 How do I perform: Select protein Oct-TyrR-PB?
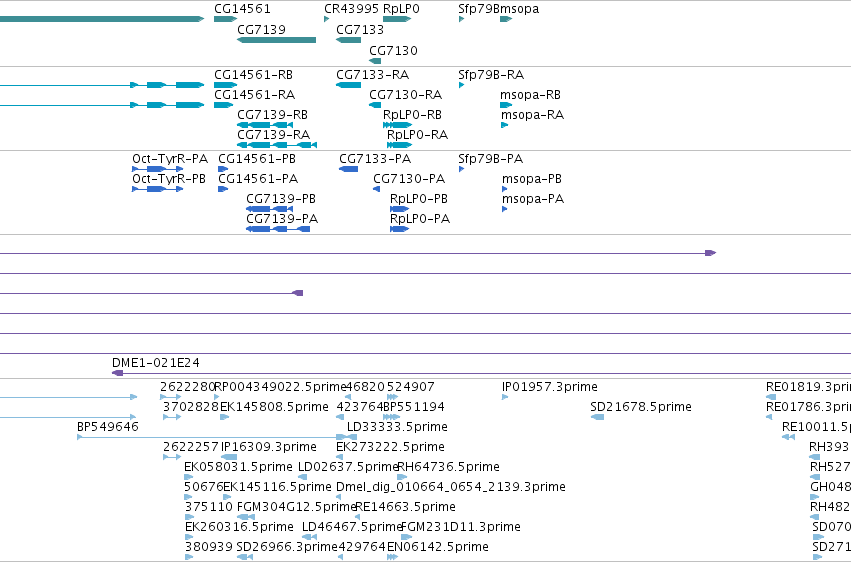click(x=169, y=178)
